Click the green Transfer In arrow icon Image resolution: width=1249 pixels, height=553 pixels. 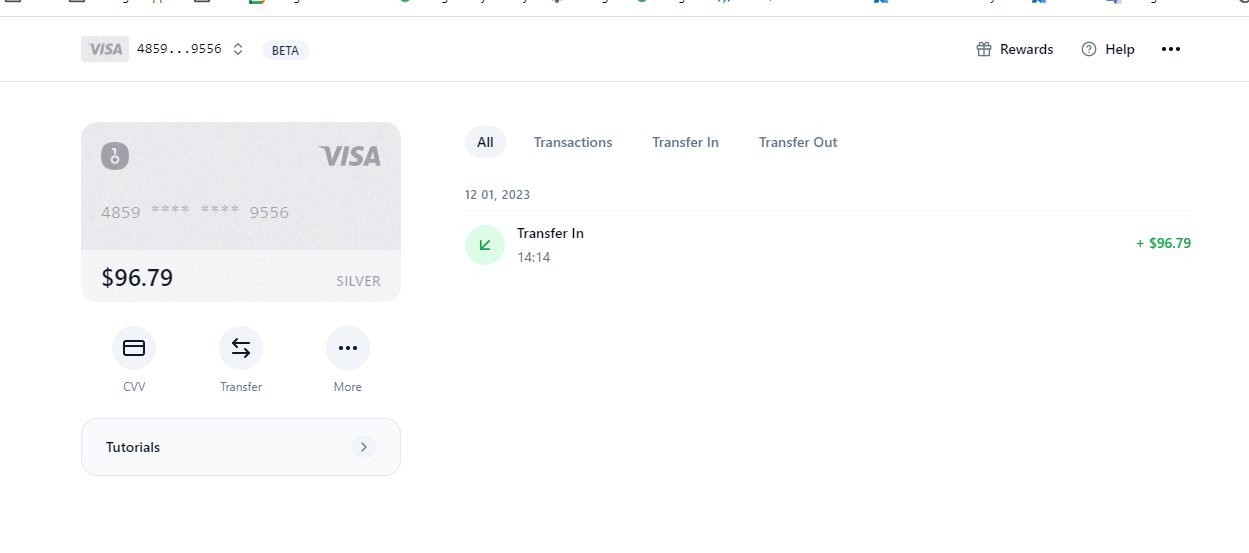coord(485,245)
